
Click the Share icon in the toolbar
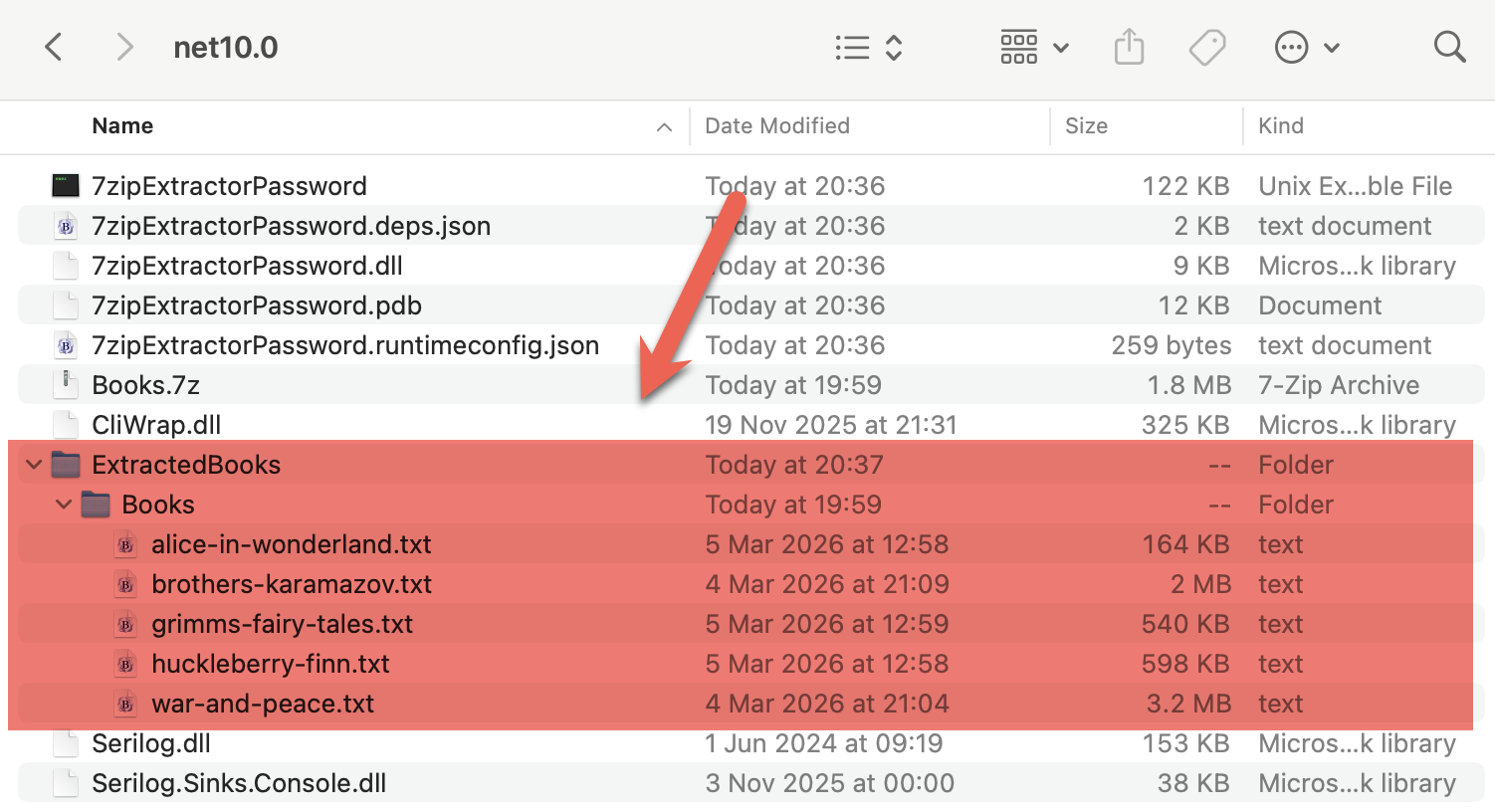[1129, 46]
